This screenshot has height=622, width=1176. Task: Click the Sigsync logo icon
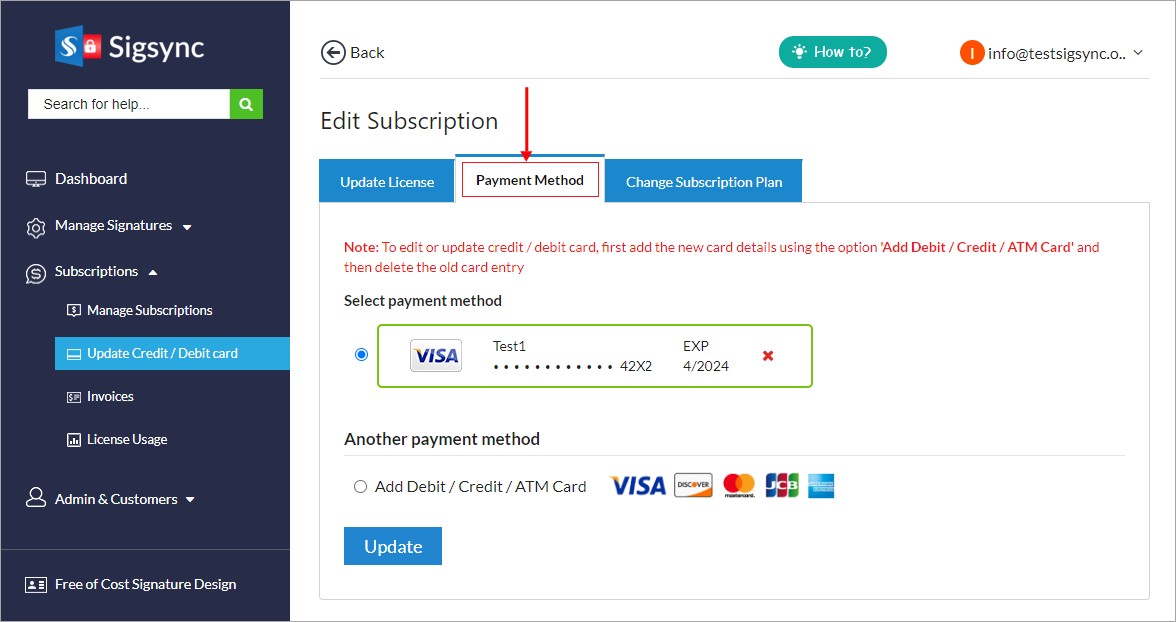[79, 45]
